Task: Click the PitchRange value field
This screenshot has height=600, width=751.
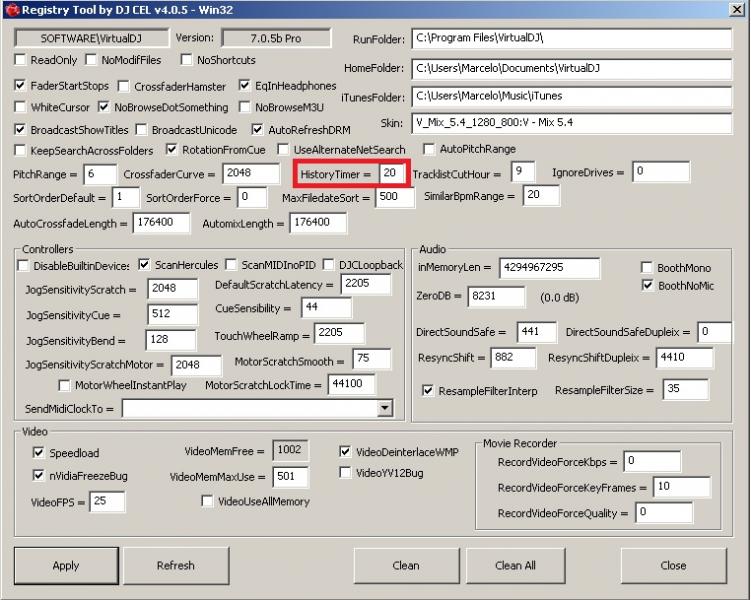Action: point(100,173)
